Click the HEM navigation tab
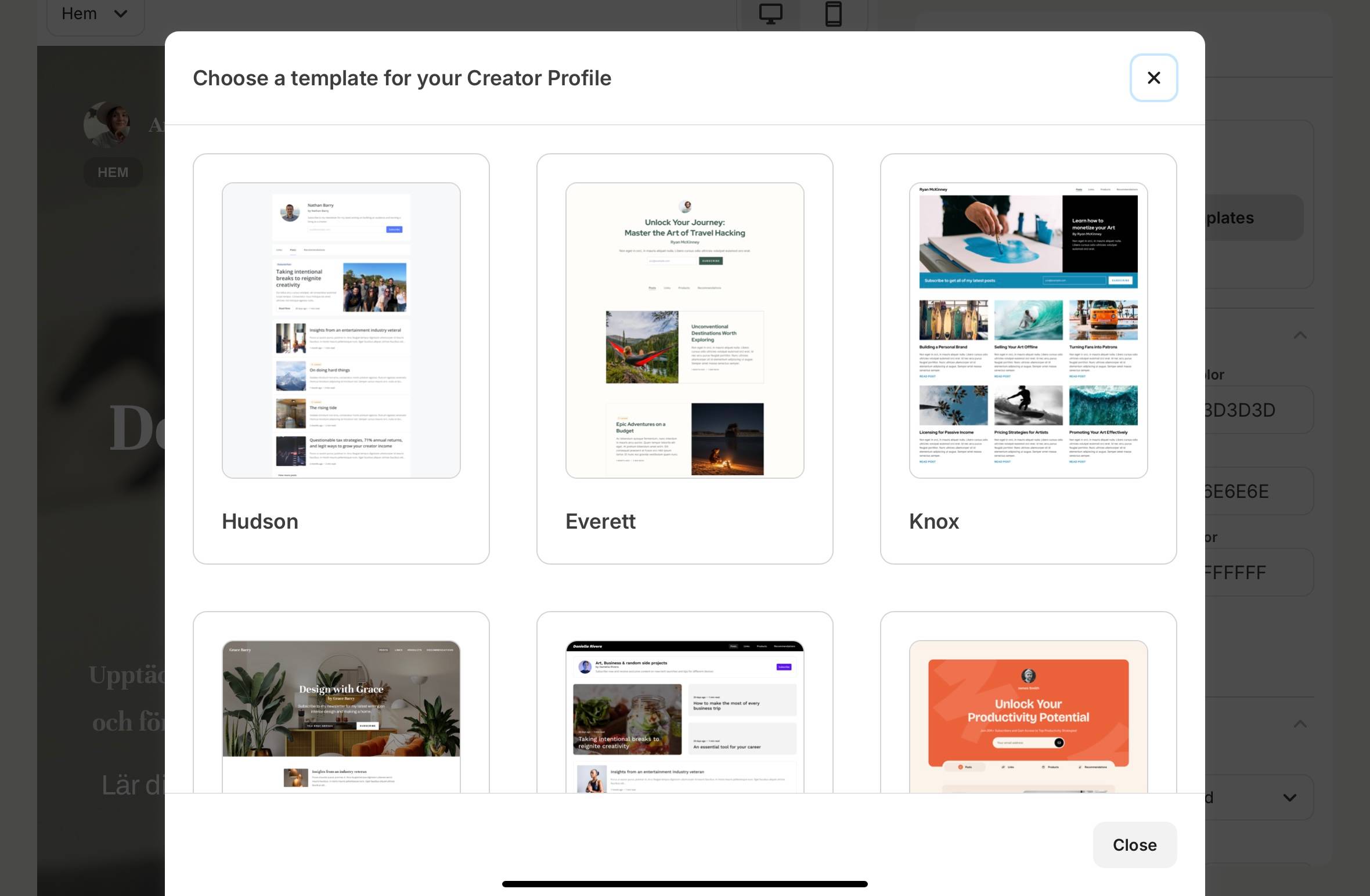 [x=113, y=172]
